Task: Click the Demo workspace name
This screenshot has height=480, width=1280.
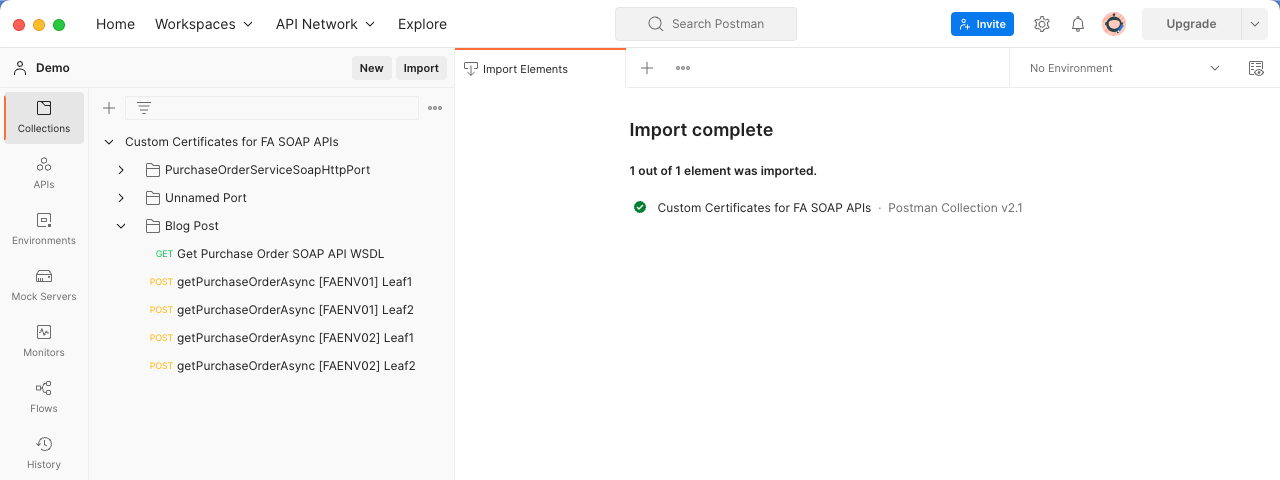Action: click(x=53, y=68)
